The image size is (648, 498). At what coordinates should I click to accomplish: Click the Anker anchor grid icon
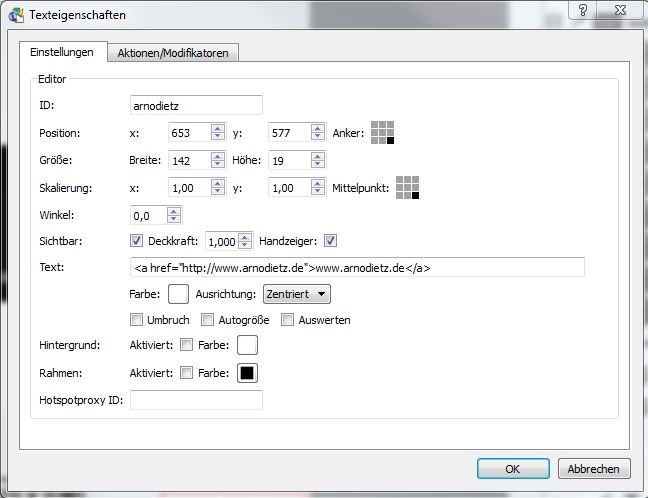pos(382,133)
